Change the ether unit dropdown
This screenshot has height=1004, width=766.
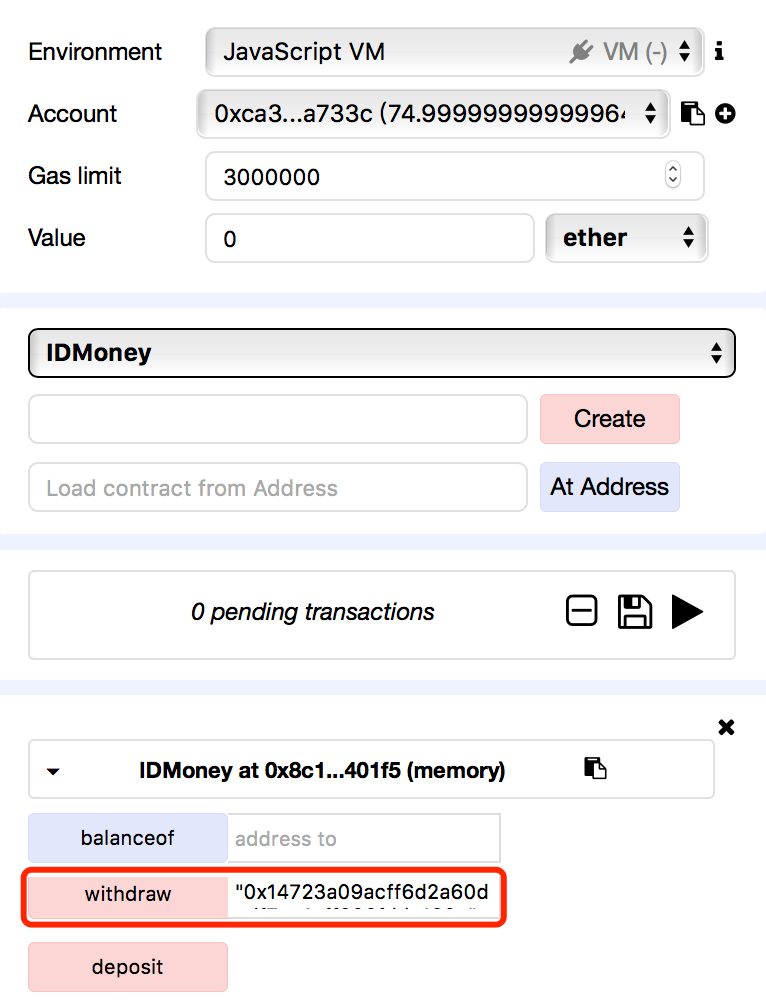click(626, 238)
